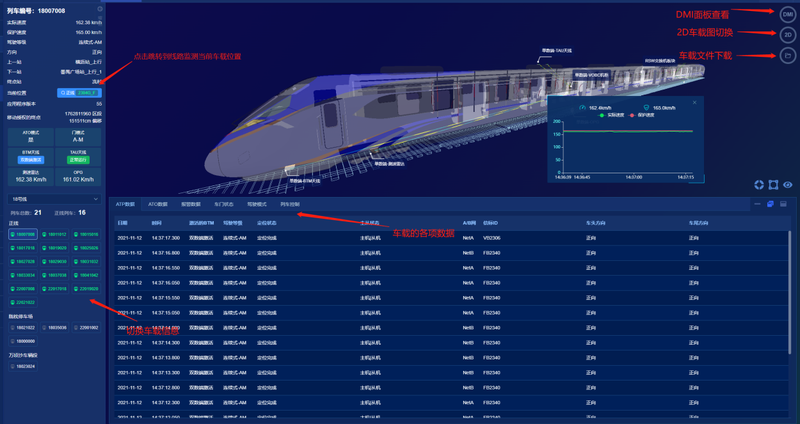The height and width of the screenshot is (424, 800).
Task: Click the 门模式 A-M card
Action: click(78, 136)
